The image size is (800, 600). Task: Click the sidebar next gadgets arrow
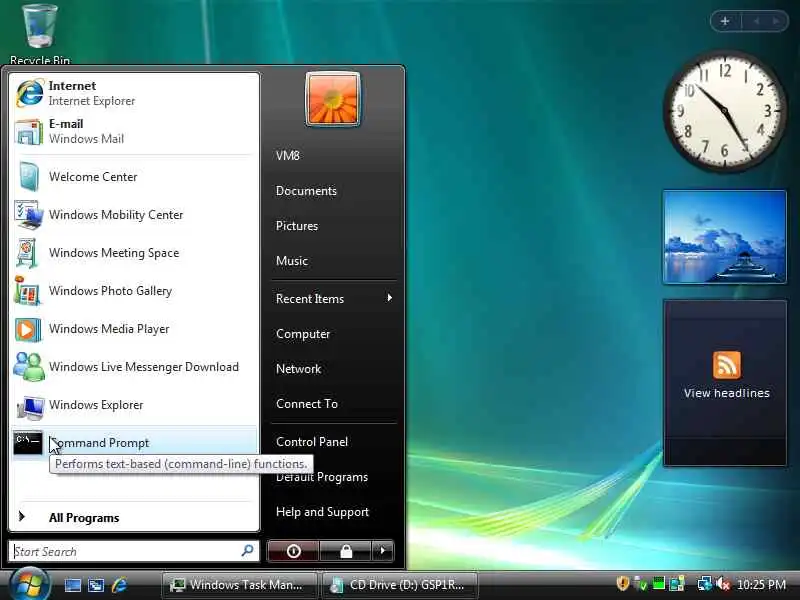777,21
